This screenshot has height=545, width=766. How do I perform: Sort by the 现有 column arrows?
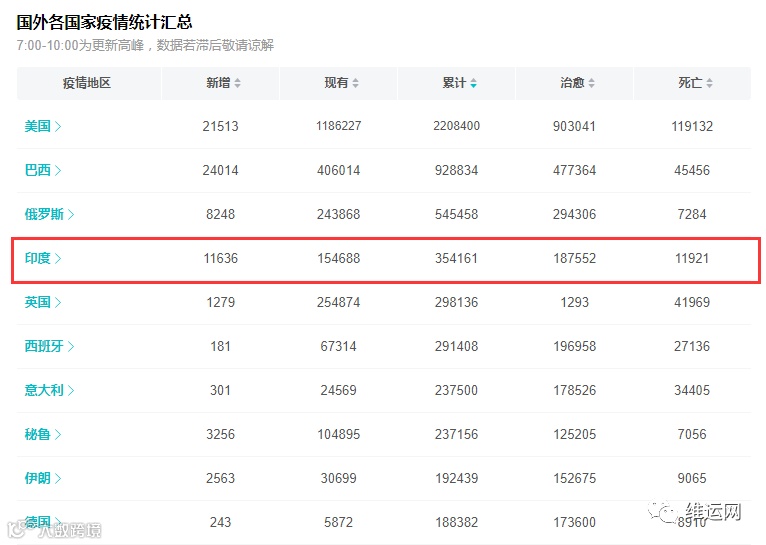coord(356,83)
